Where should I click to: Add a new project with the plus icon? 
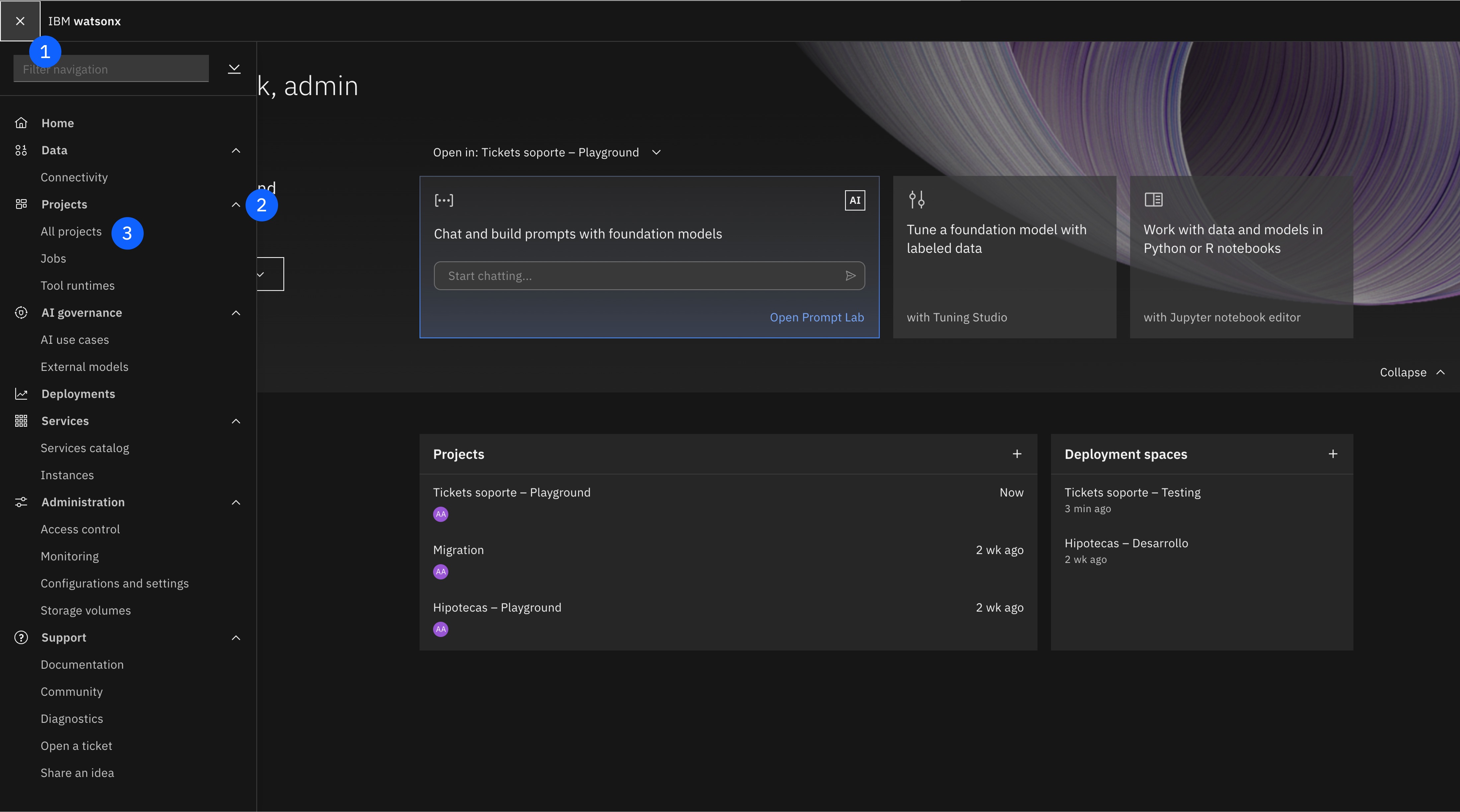point(1017,454)
